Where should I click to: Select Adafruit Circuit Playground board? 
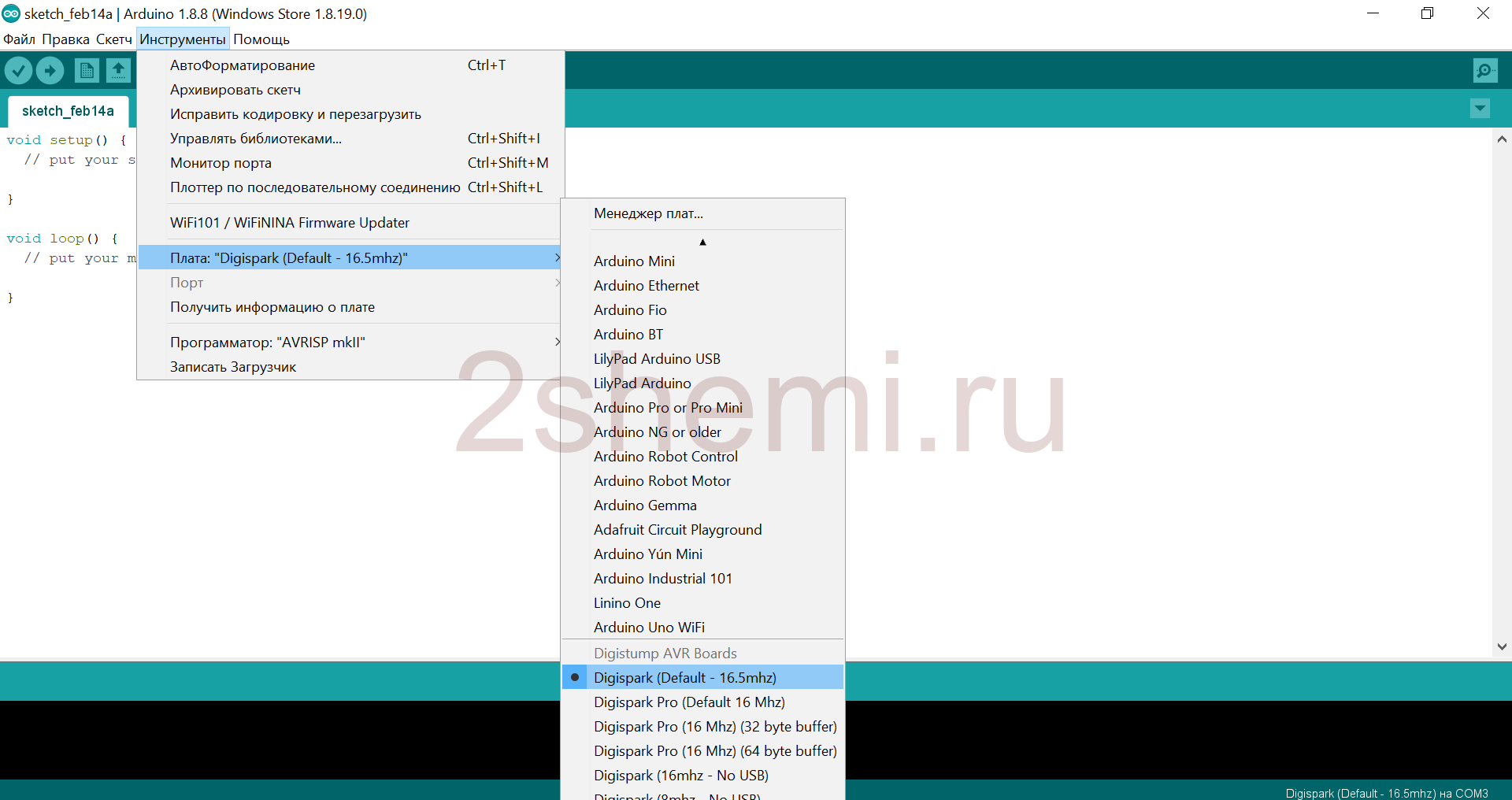click(702, 530)
